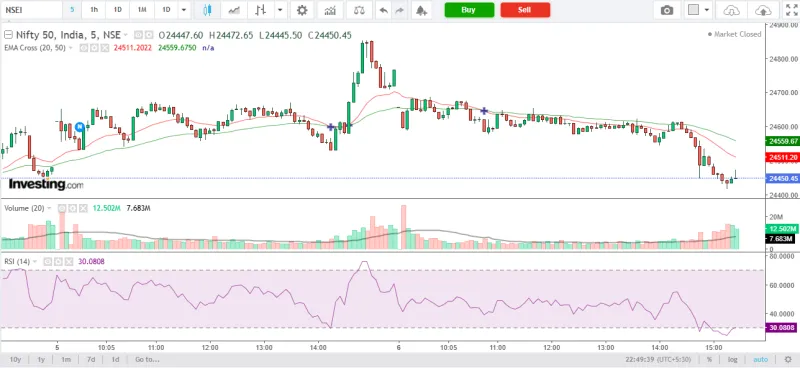Open the chart style dropdown arrow
The width and height of the screenshot is (800, 368).
[x=280, y=10]
